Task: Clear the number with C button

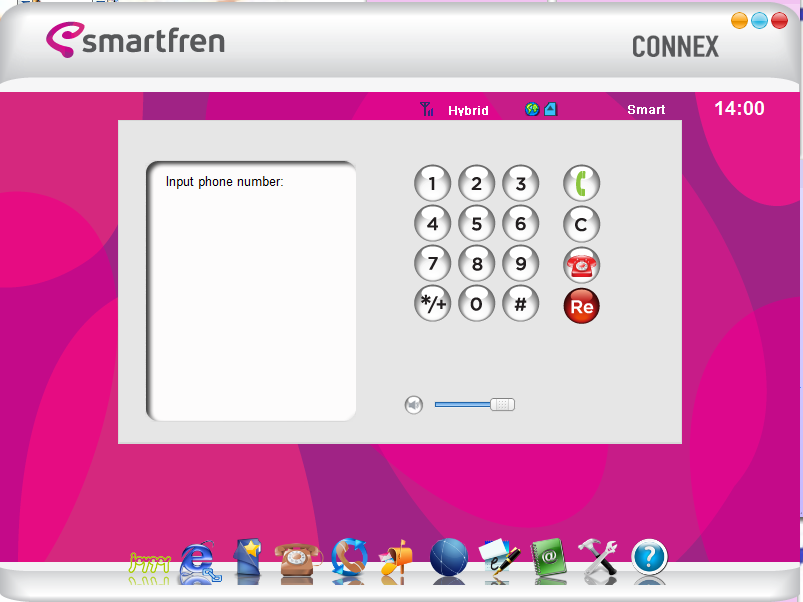Action: 581,224
